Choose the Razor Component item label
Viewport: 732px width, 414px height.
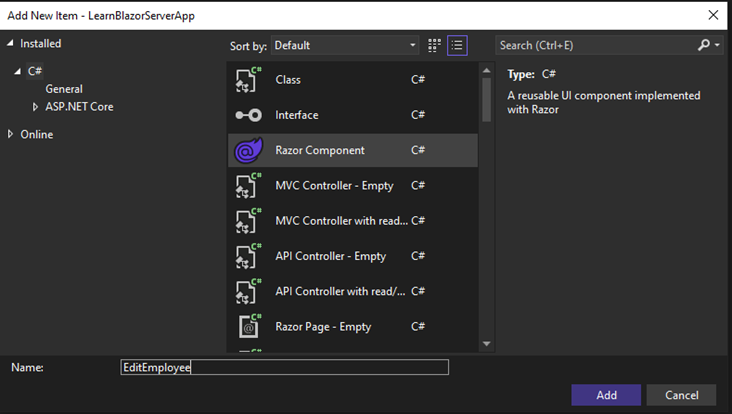point(320,150)
